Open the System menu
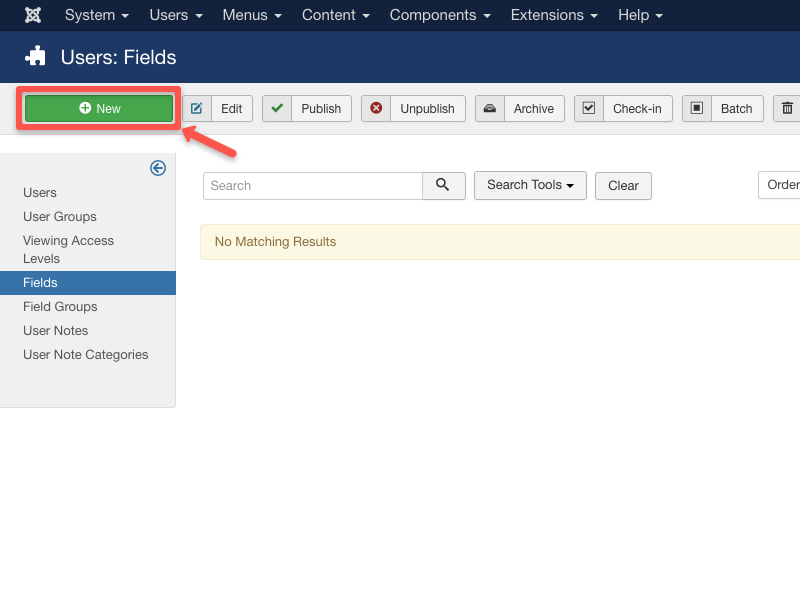This screenshot has height=600, width=800. (x=97, y=15)
